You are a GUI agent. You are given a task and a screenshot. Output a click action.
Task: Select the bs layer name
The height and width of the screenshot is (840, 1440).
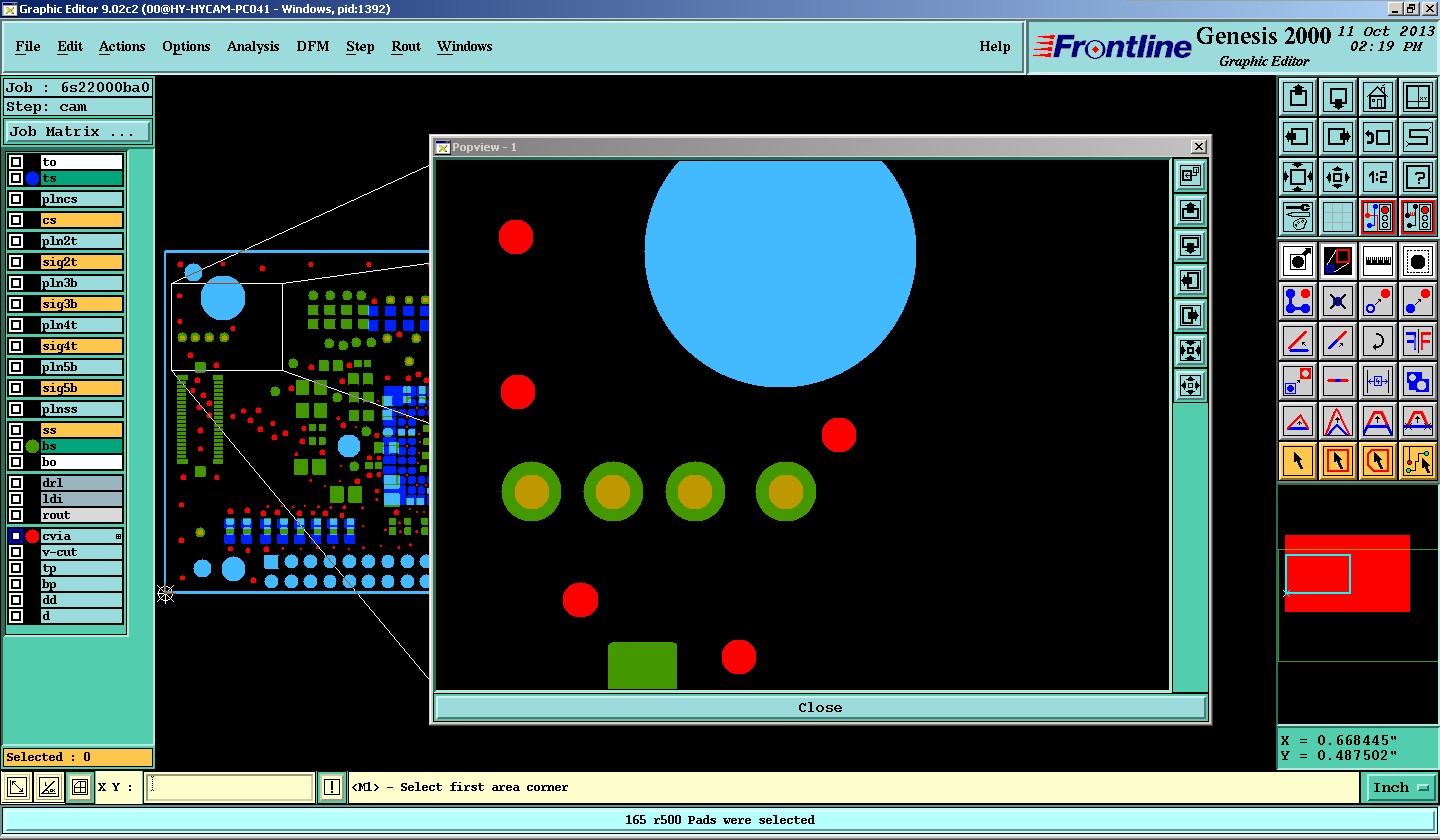click(82, 446)
